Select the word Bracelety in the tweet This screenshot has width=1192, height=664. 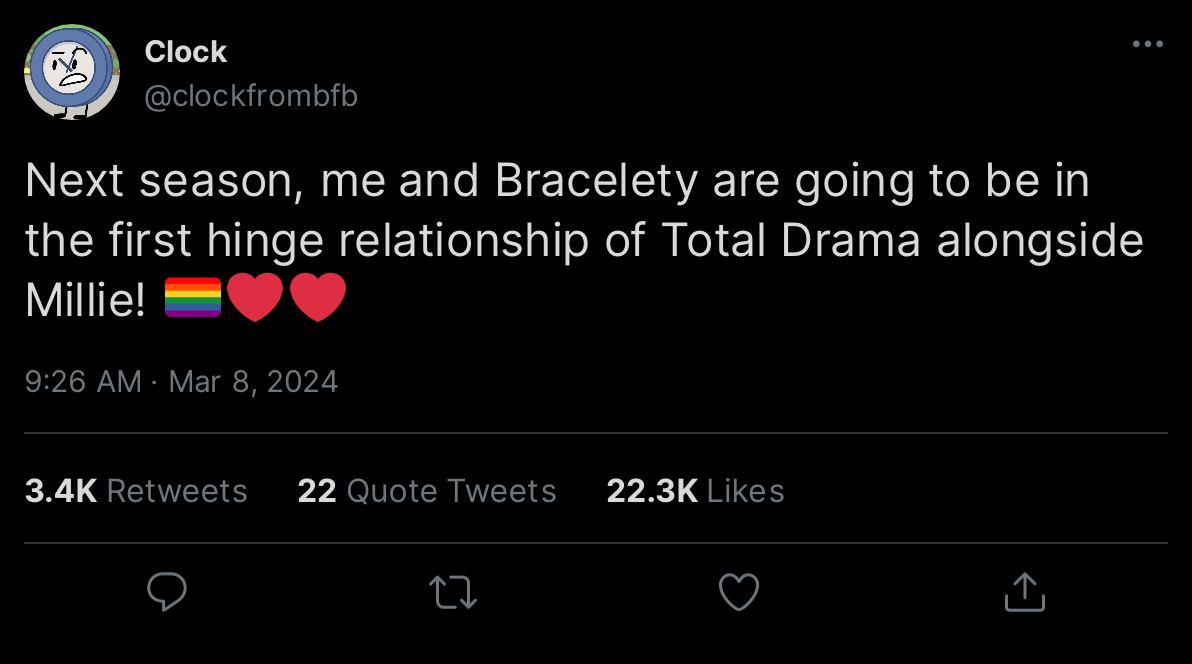click(x=597, y=180)
